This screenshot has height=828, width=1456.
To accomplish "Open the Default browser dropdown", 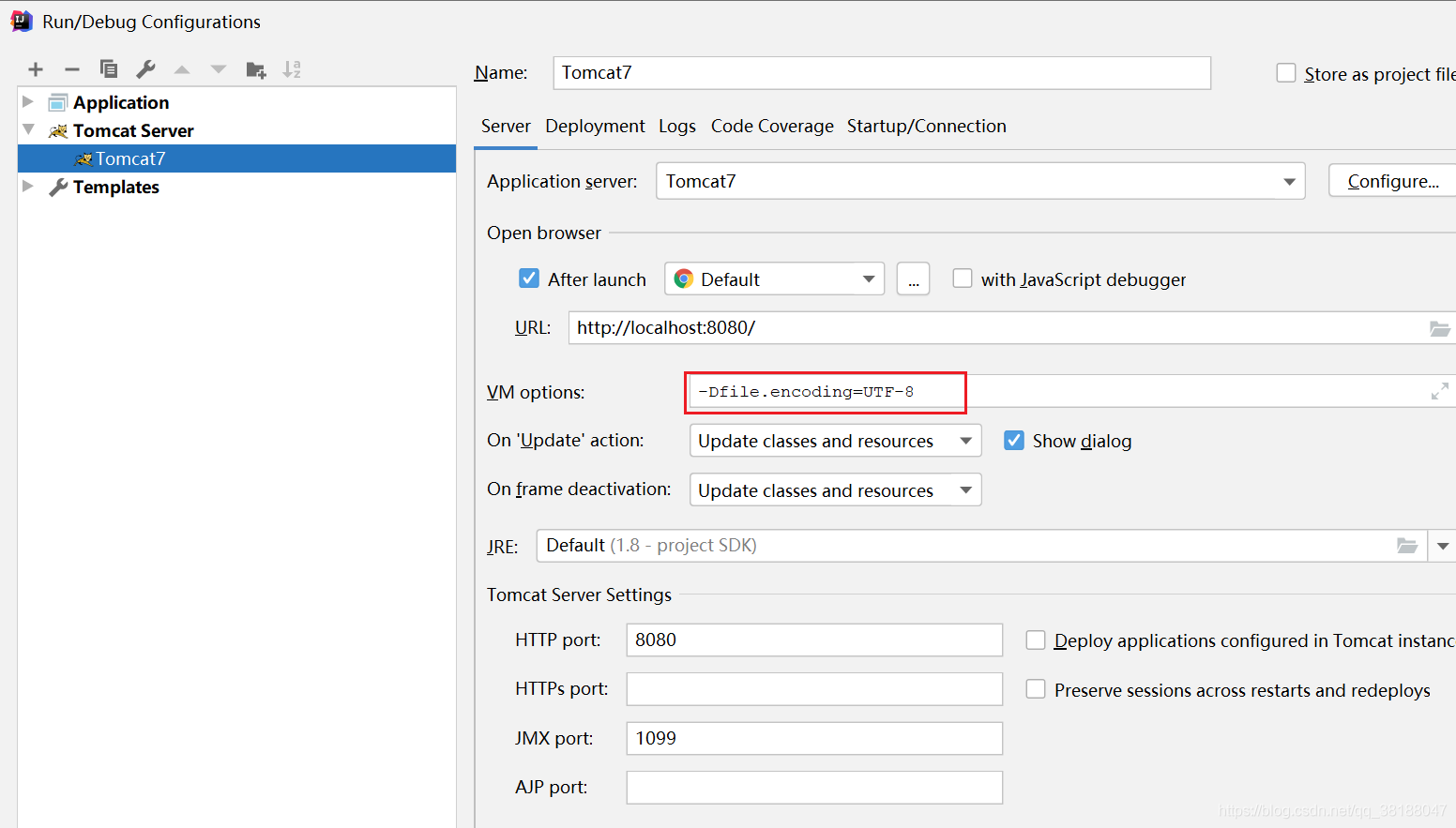I will click(x=869, y=279).
